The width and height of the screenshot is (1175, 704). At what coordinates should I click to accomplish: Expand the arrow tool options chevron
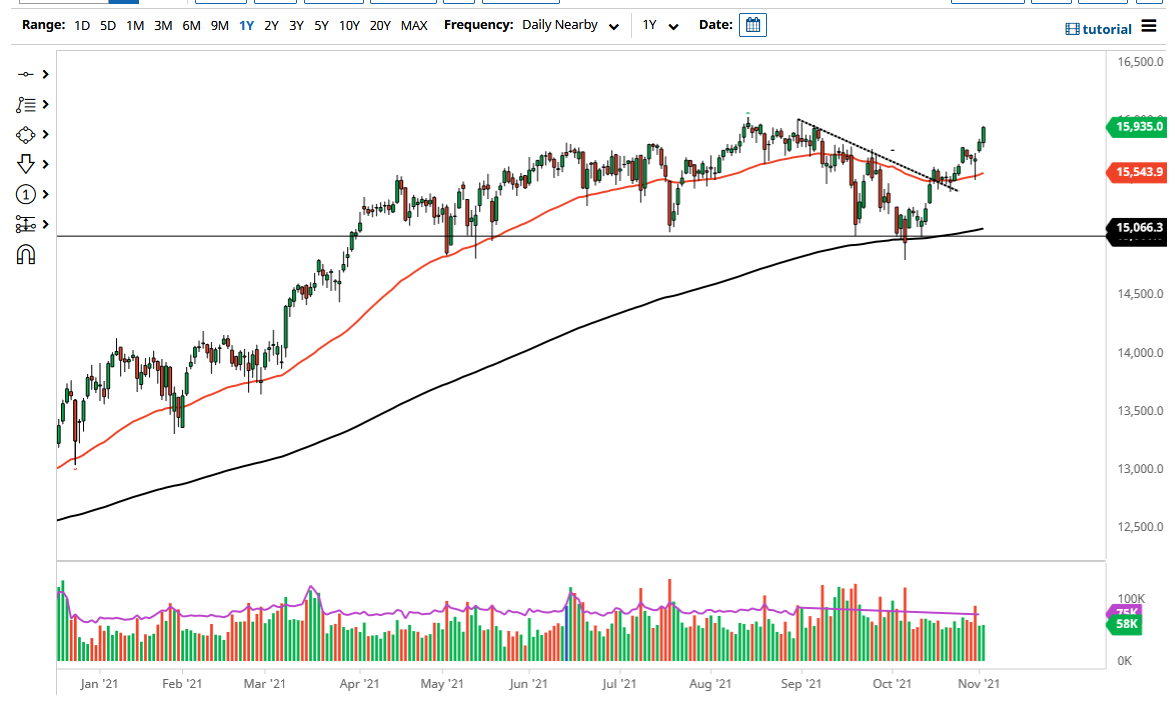[x=44, y=164]
